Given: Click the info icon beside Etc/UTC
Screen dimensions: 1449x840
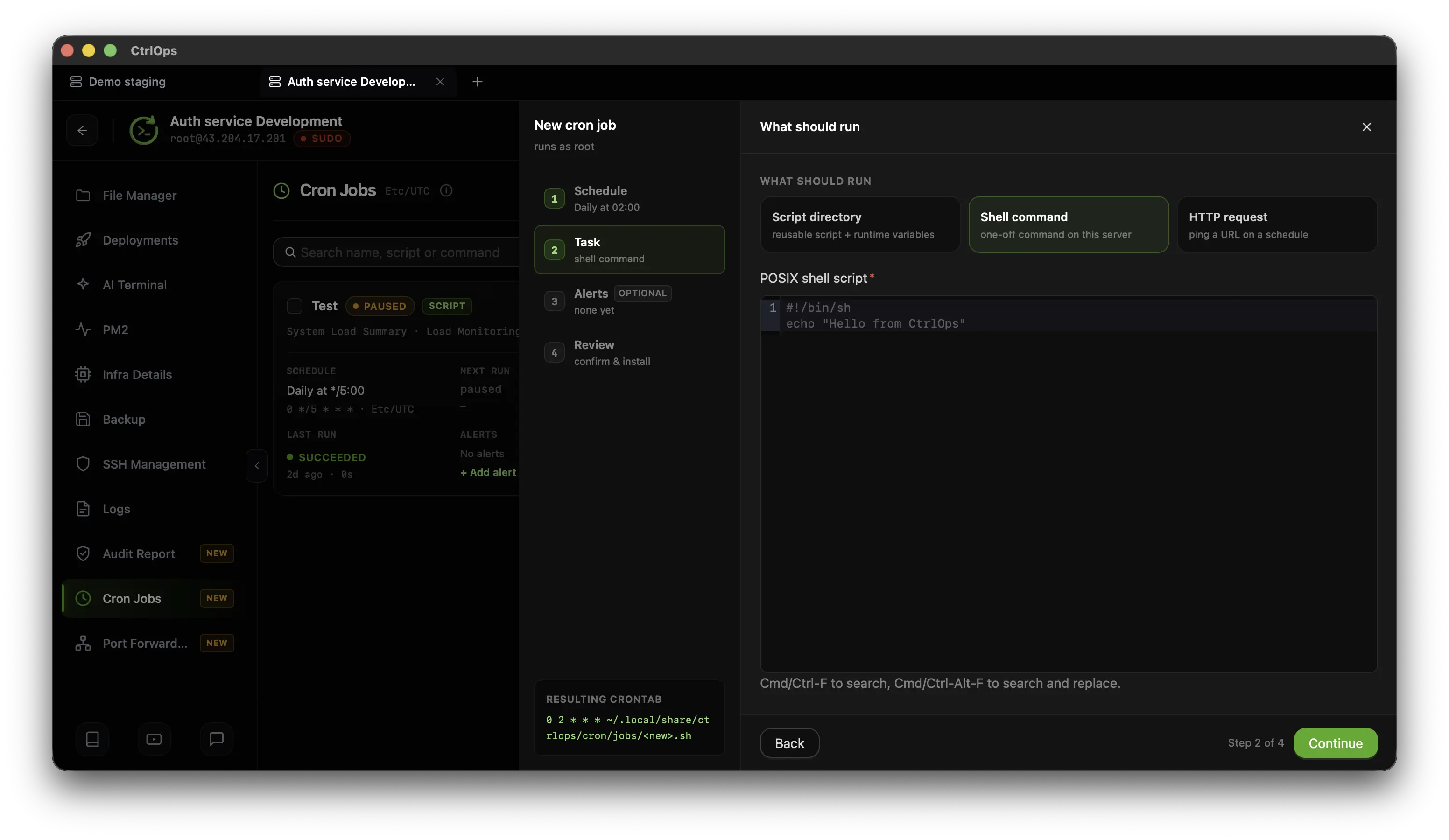Looking at the screenshot, I should pos(446,190).
